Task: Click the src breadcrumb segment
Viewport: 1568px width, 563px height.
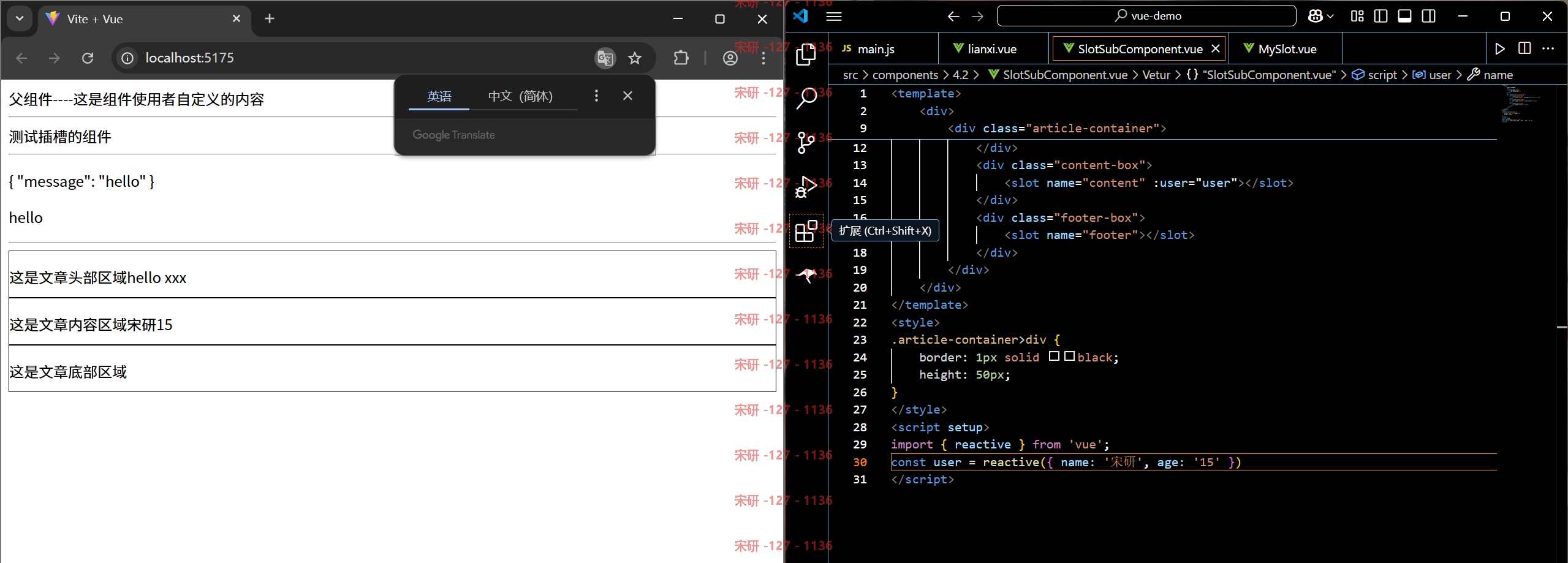Action: [x=850, y=75]
